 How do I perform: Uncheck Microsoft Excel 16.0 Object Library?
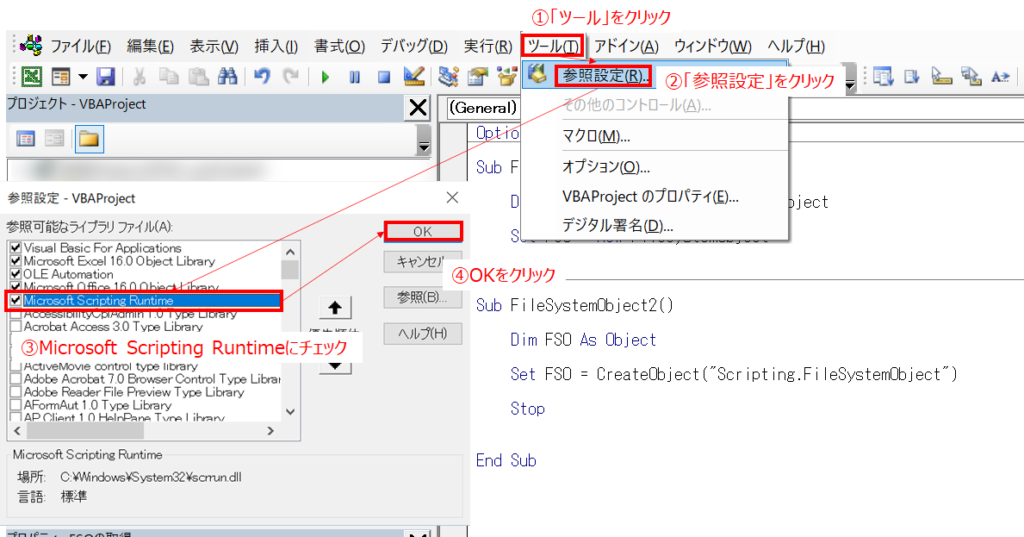pos(16,261)
